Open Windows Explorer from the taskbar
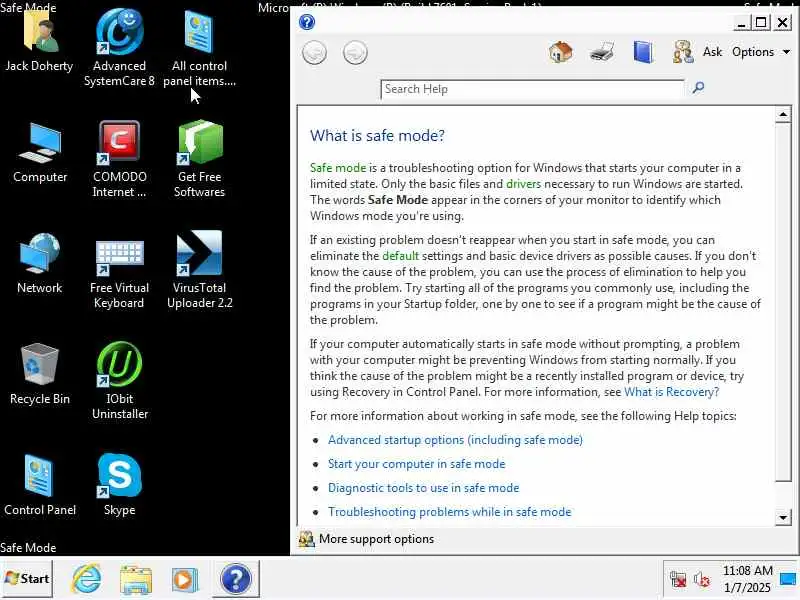 tap(136, 580)
